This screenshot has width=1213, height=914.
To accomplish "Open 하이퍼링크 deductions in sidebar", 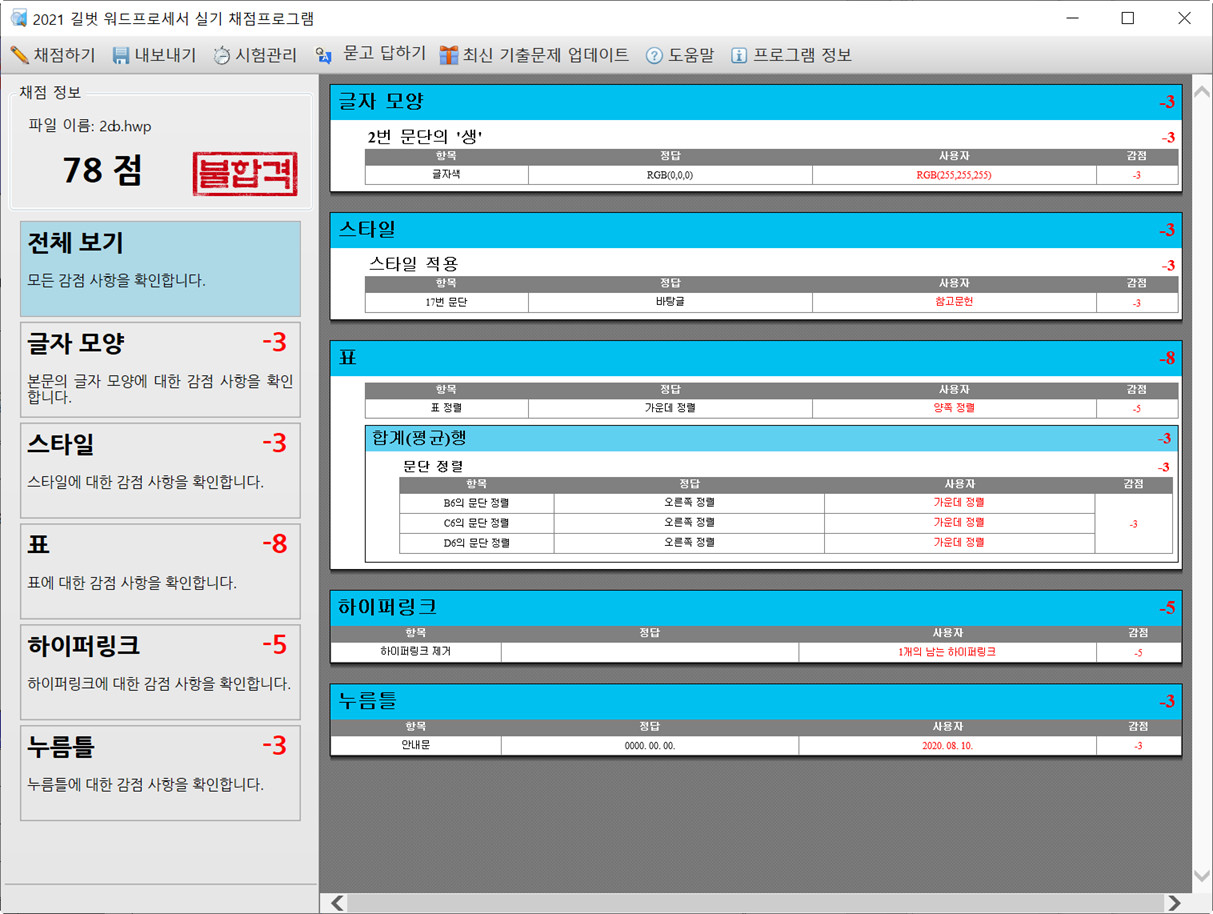I will click(160, 671).
